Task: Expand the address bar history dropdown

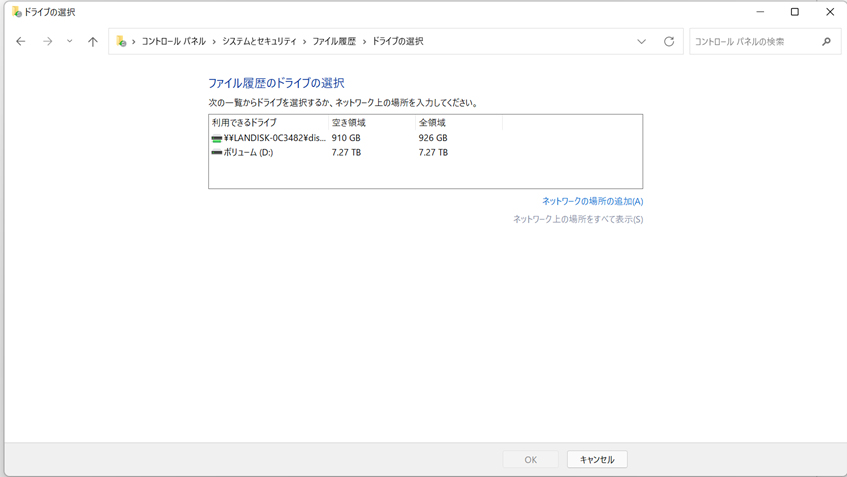Action: tap(641, 42)
